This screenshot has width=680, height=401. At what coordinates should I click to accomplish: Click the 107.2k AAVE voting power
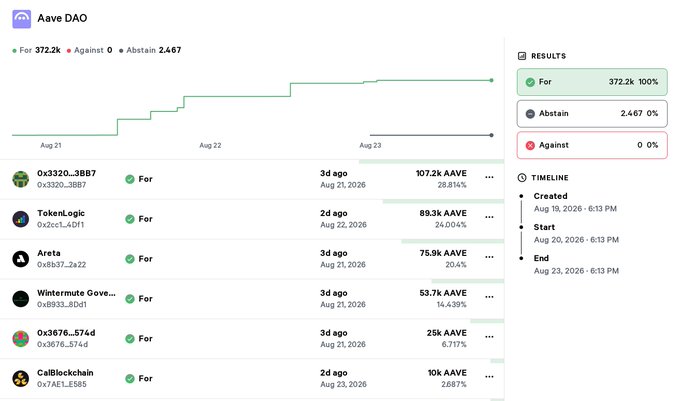(441, 173)
